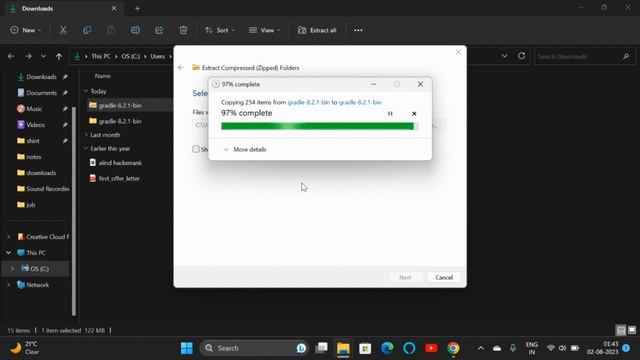This screenshot has height=360, width=640.
Task: Click the Rename icon in toolbar
Action: point(135,30)
